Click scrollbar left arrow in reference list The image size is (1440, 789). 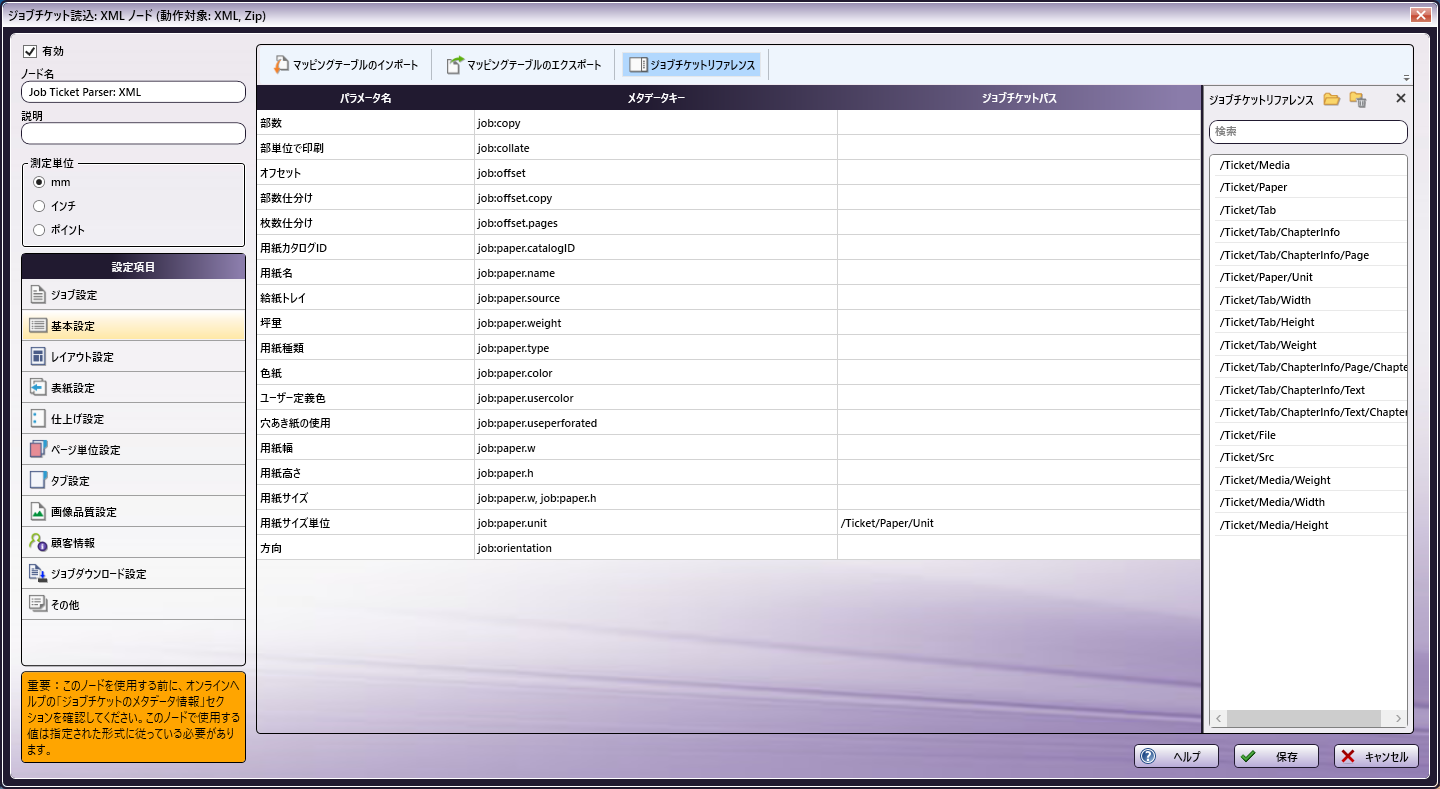tap(1219, 719)
